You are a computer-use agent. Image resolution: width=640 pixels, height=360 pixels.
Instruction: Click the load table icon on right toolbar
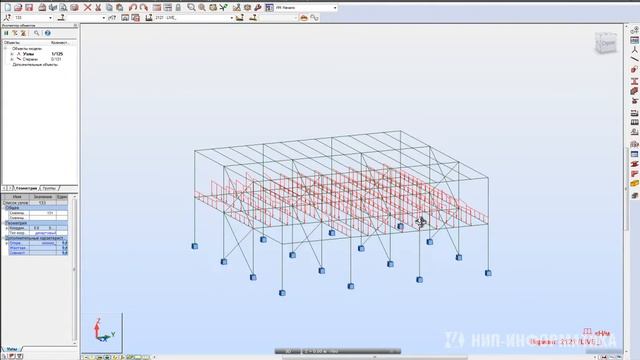[634, 122]
